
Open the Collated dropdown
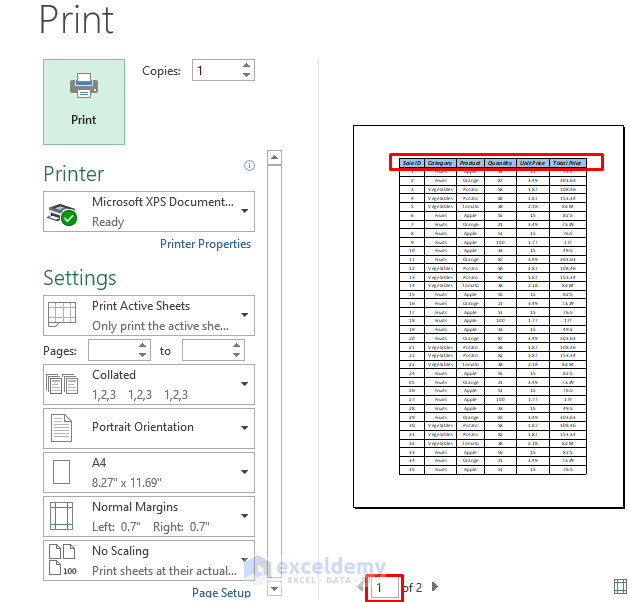(149, 384)
